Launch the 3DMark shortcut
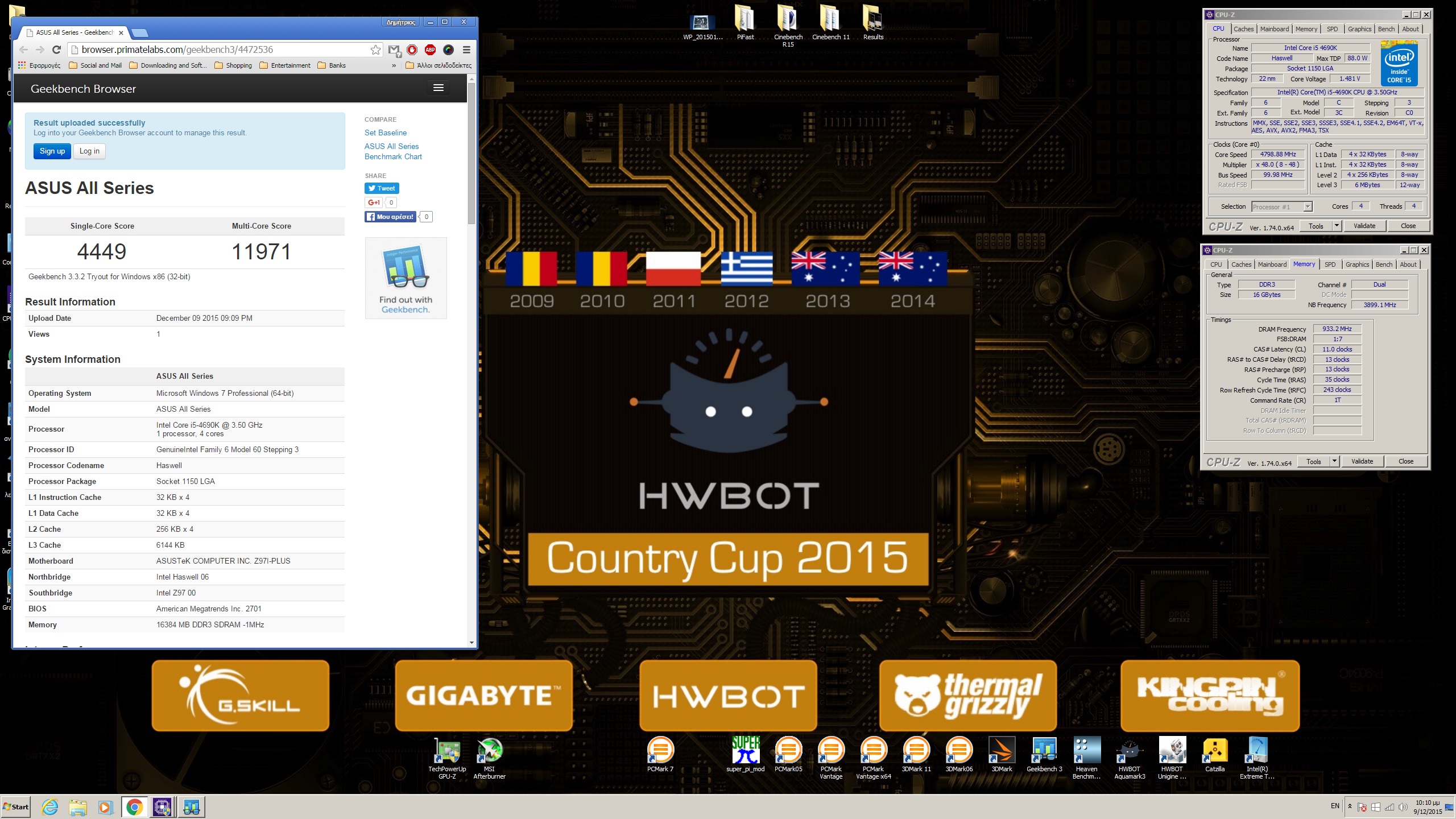Image resolution: width=1456 pixels, height=819 pixels. [1002, 755]
